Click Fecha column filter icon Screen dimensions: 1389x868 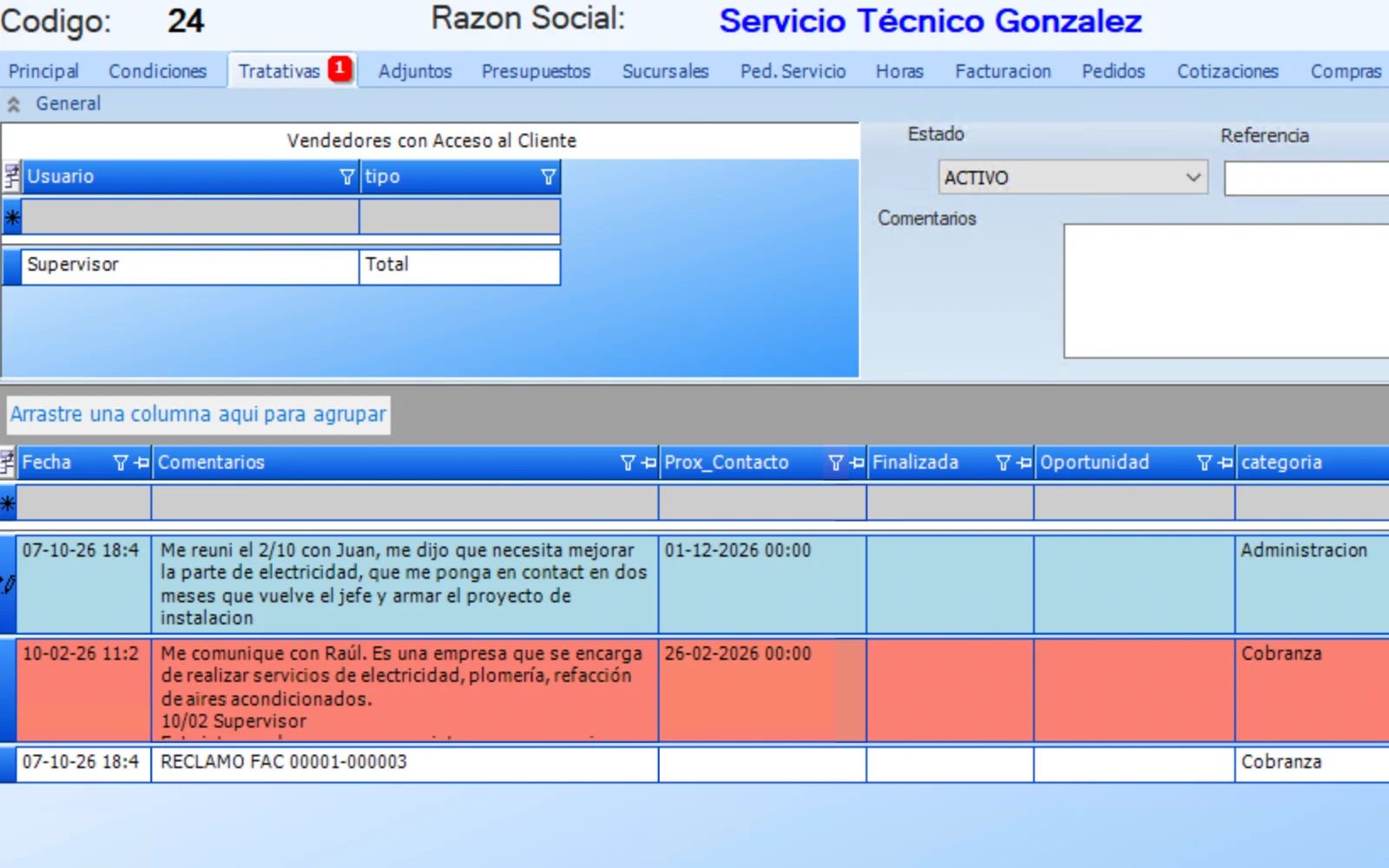pos(121,463)
